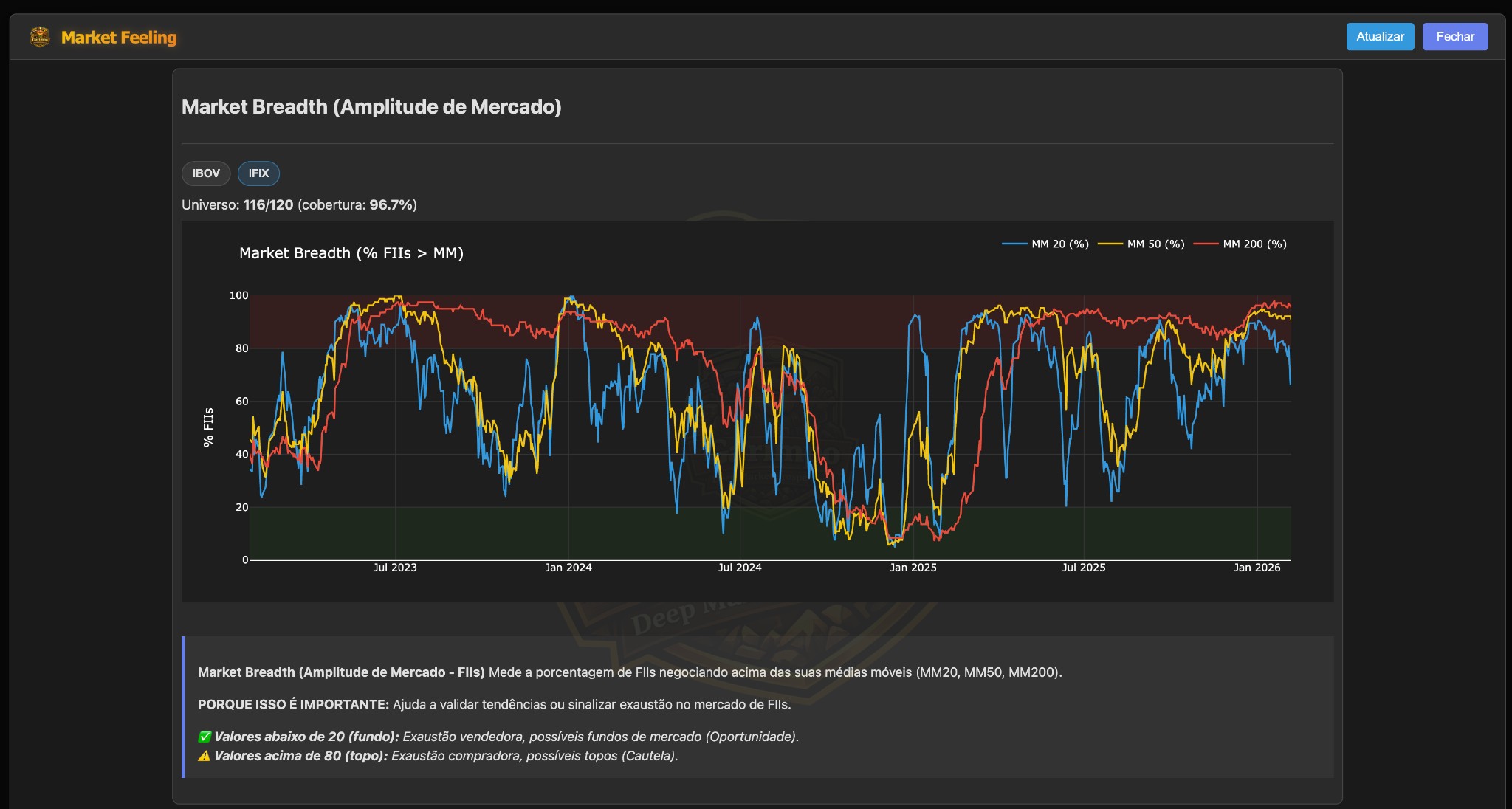Click the Market Breadth chart title
1512x809 pixels.
pos(351,253)
